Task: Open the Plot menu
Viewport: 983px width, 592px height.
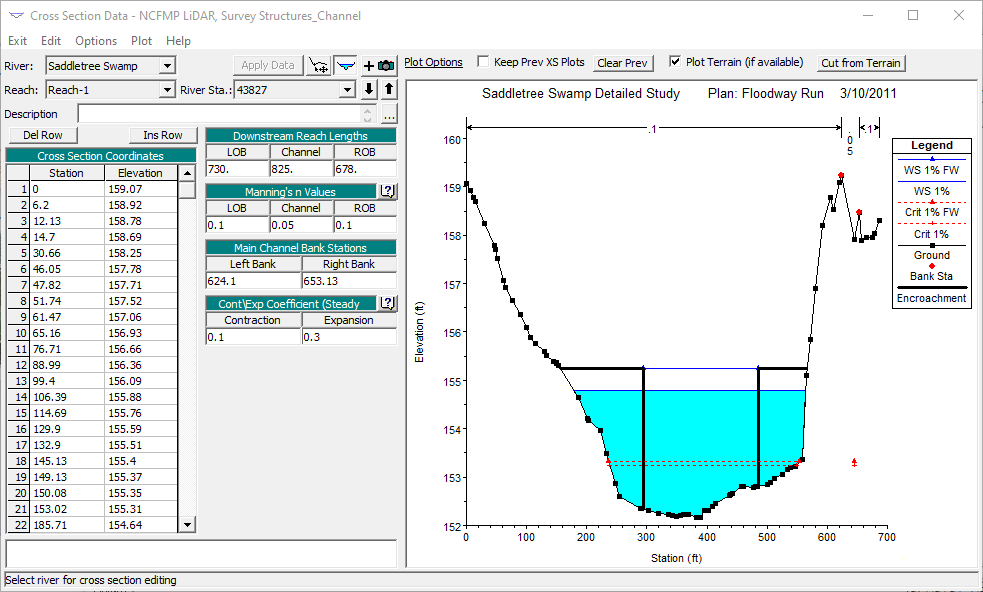Action: point(141,41)
